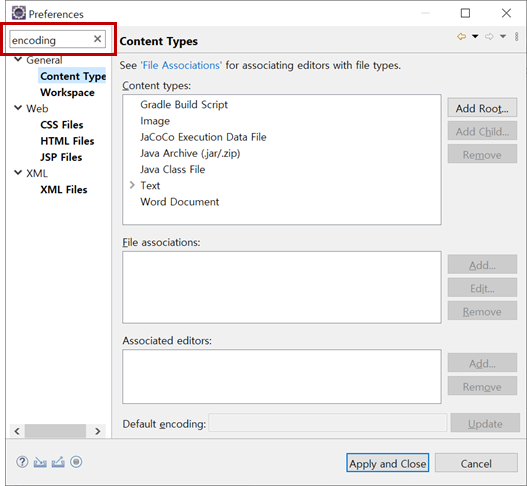Viewport: 527px width, 486px height.
Task: Select Word Document content type
Action: pyautogui.click(x=179, y=202)
